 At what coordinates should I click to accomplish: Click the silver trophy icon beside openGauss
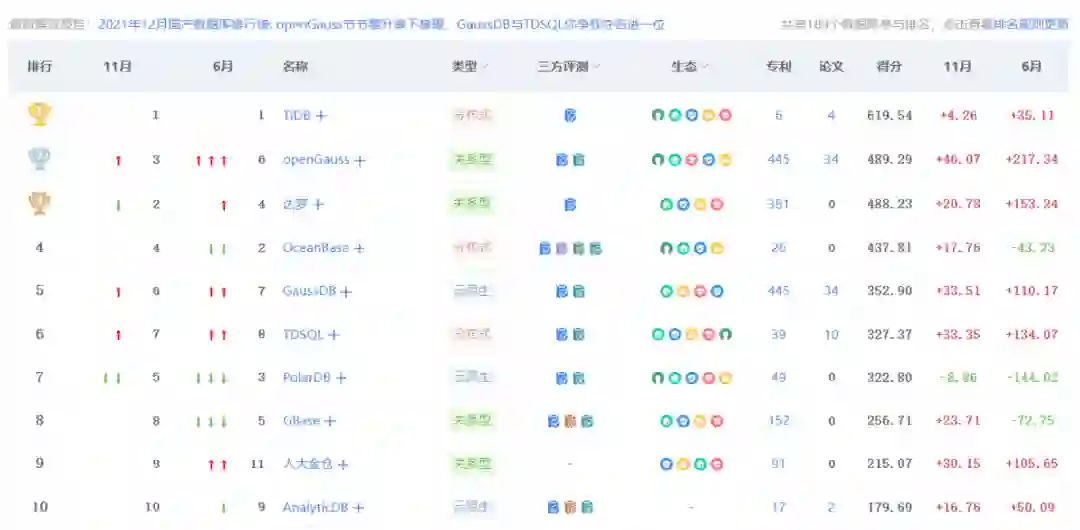[39, 159]
